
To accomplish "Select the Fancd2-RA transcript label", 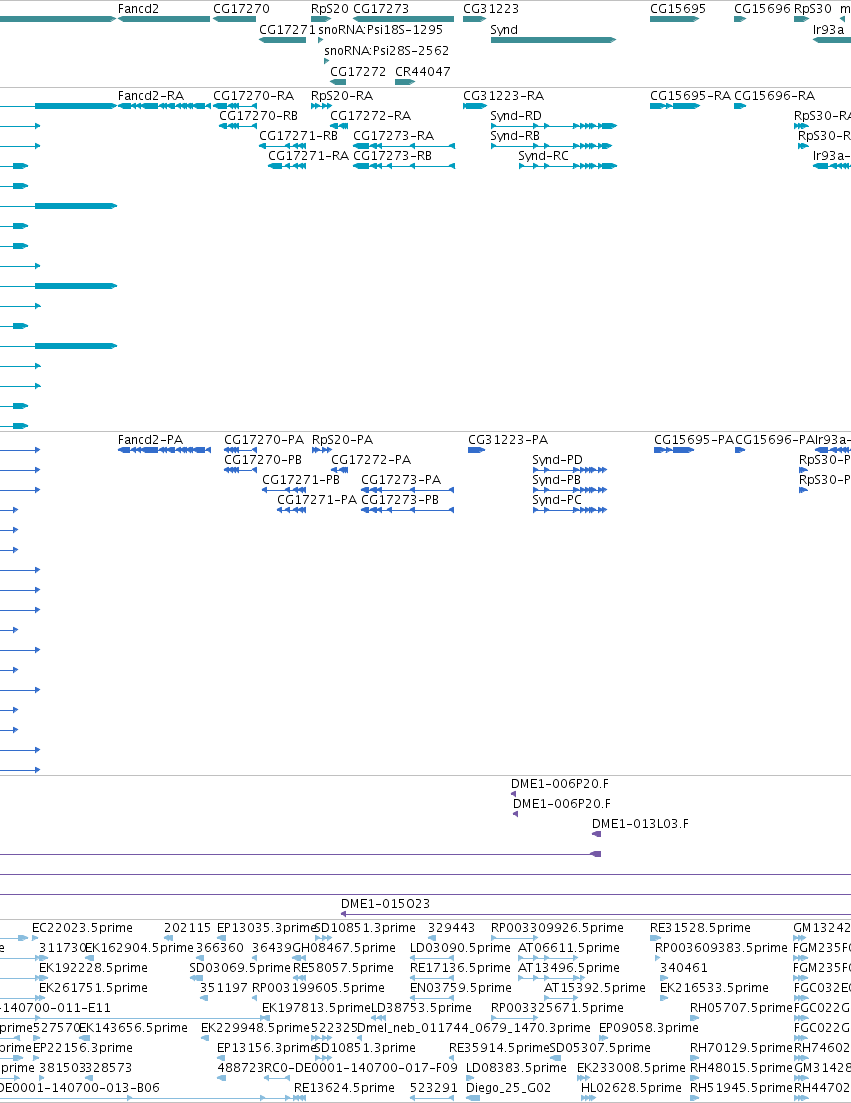I will coord(151,96).
